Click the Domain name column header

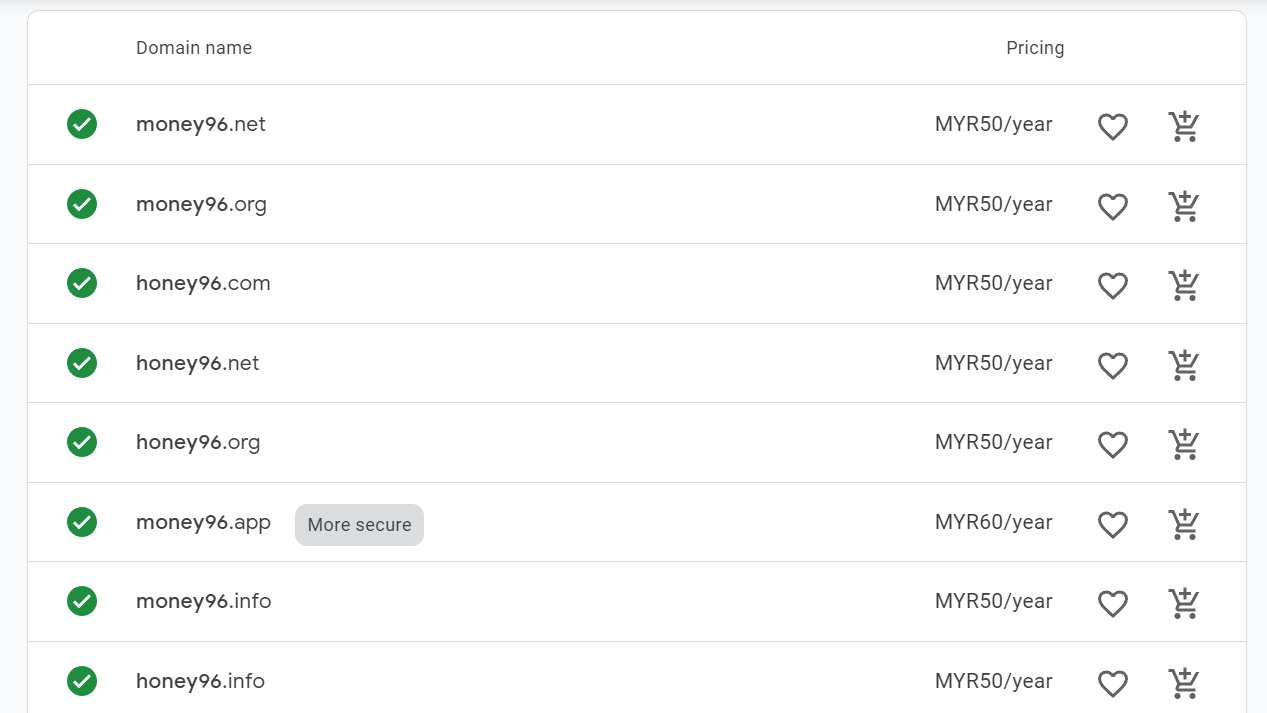pos(194,48)
